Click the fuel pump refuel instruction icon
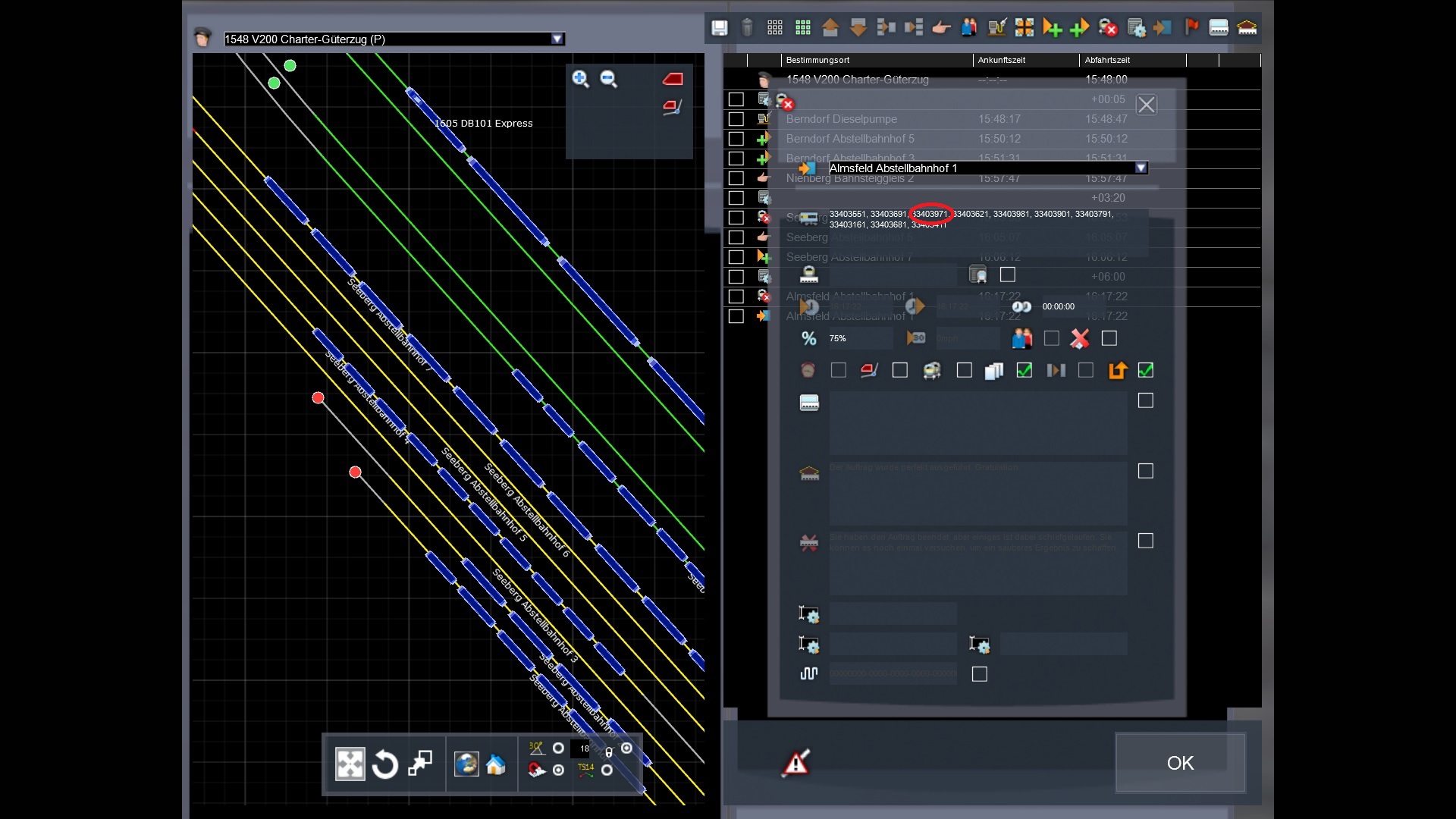 [996, 28]
